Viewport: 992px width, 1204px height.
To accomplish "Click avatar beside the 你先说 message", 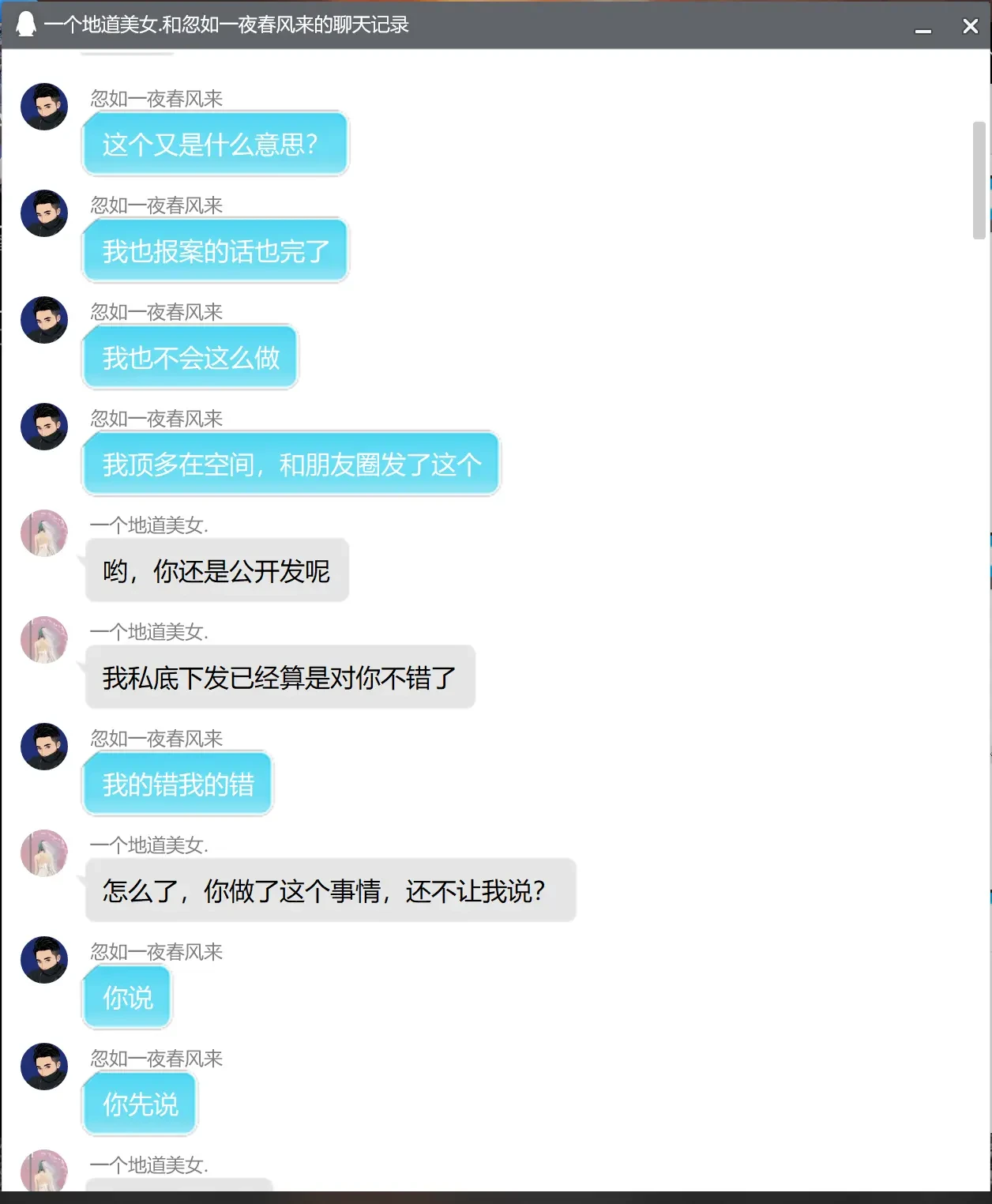I will coord(44,1067).
